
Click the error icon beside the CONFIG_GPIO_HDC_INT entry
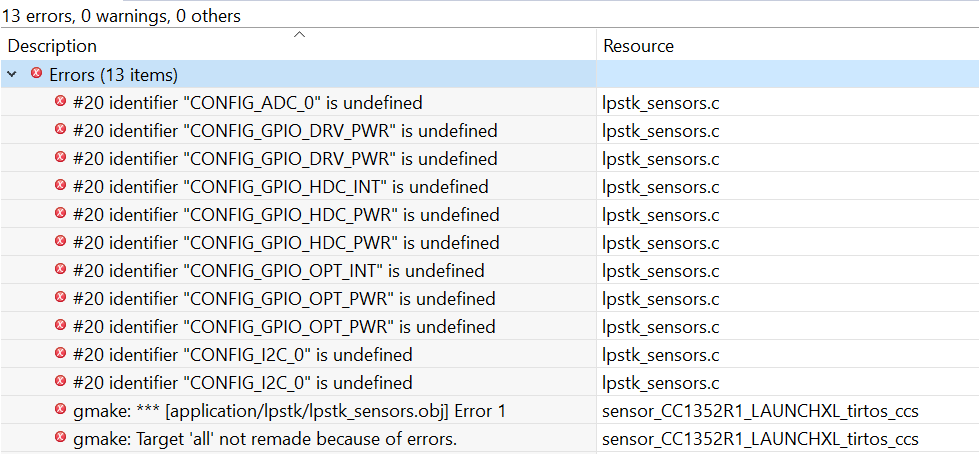tap(60, 186)
